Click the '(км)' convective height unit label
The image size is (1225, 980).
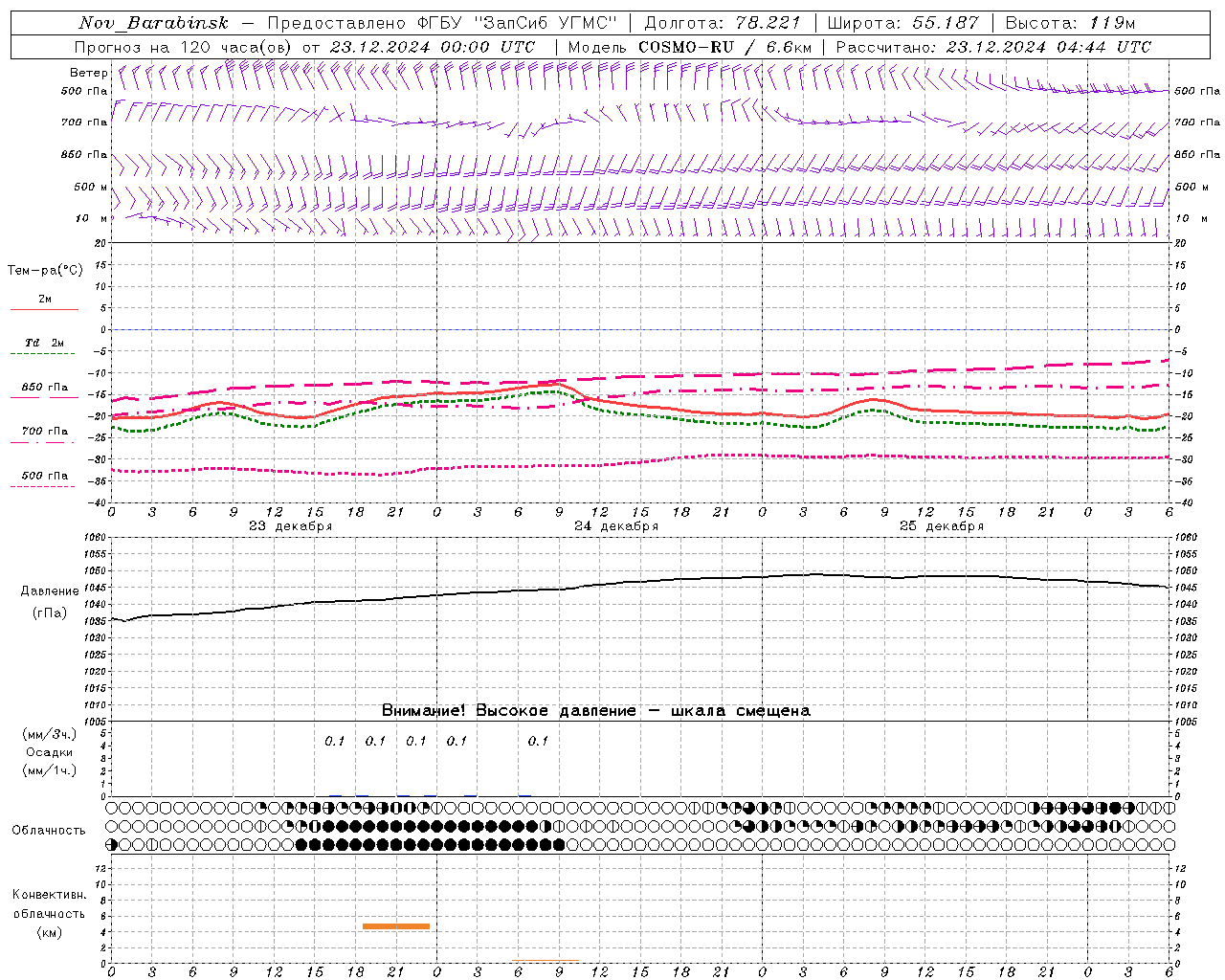pyautogui.click(x=50, y=932)
